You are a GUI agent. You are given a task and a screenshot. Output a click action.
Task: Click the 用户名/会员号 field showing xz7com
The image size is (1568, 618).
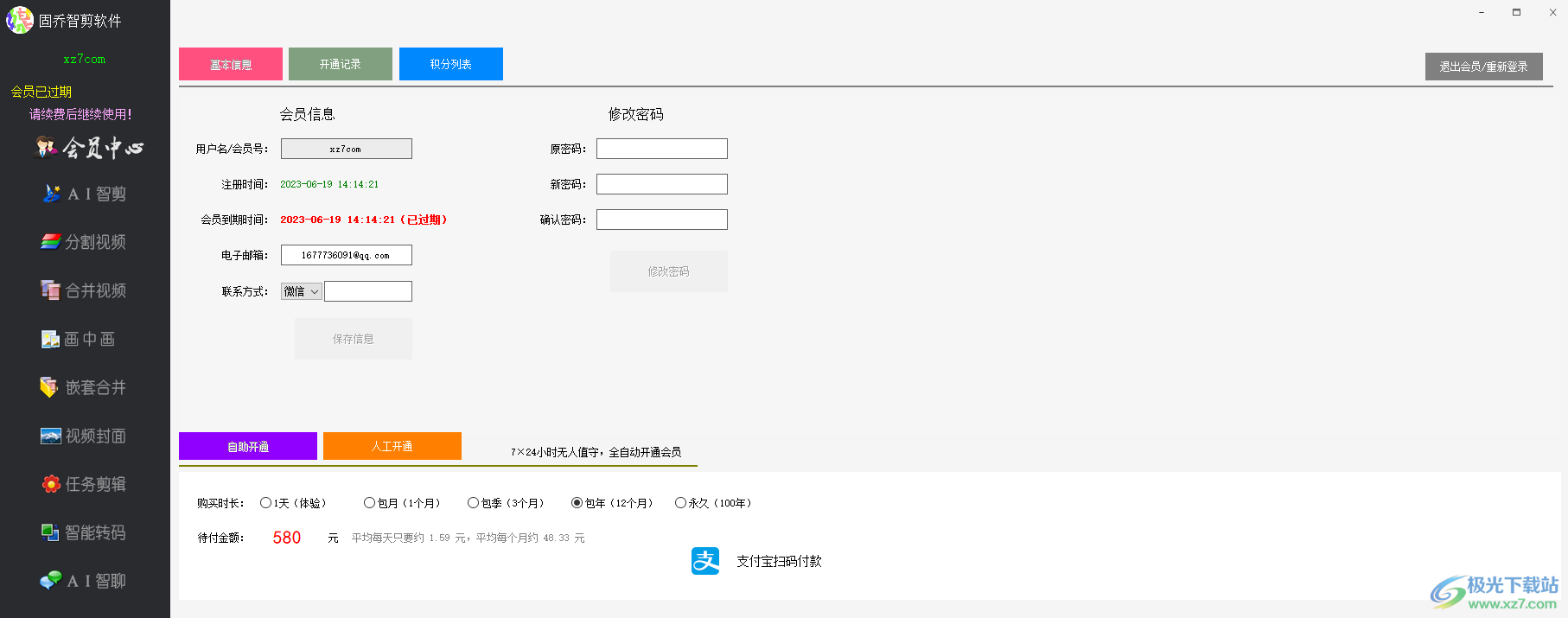coord(347,149)
